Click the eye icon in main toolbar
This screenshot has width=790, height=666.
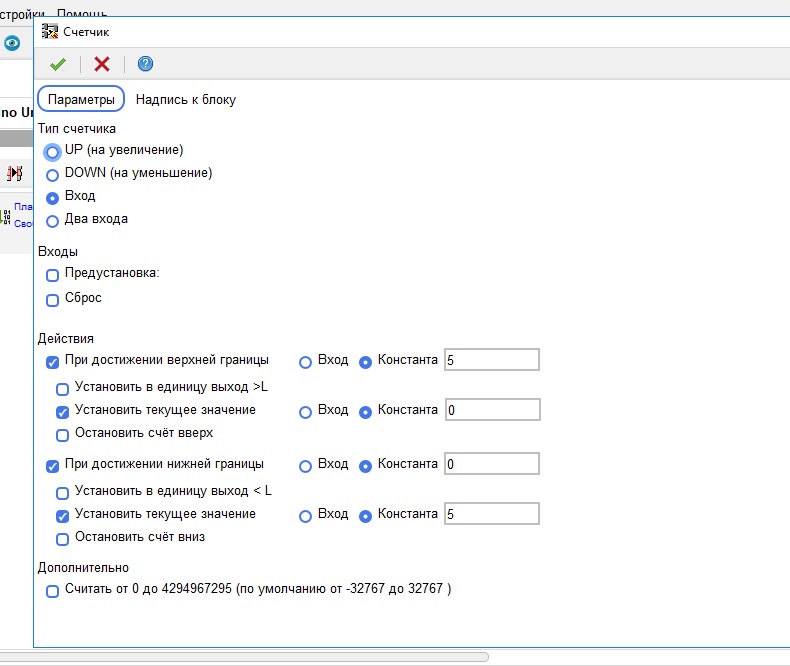click(x=12, y=43)
